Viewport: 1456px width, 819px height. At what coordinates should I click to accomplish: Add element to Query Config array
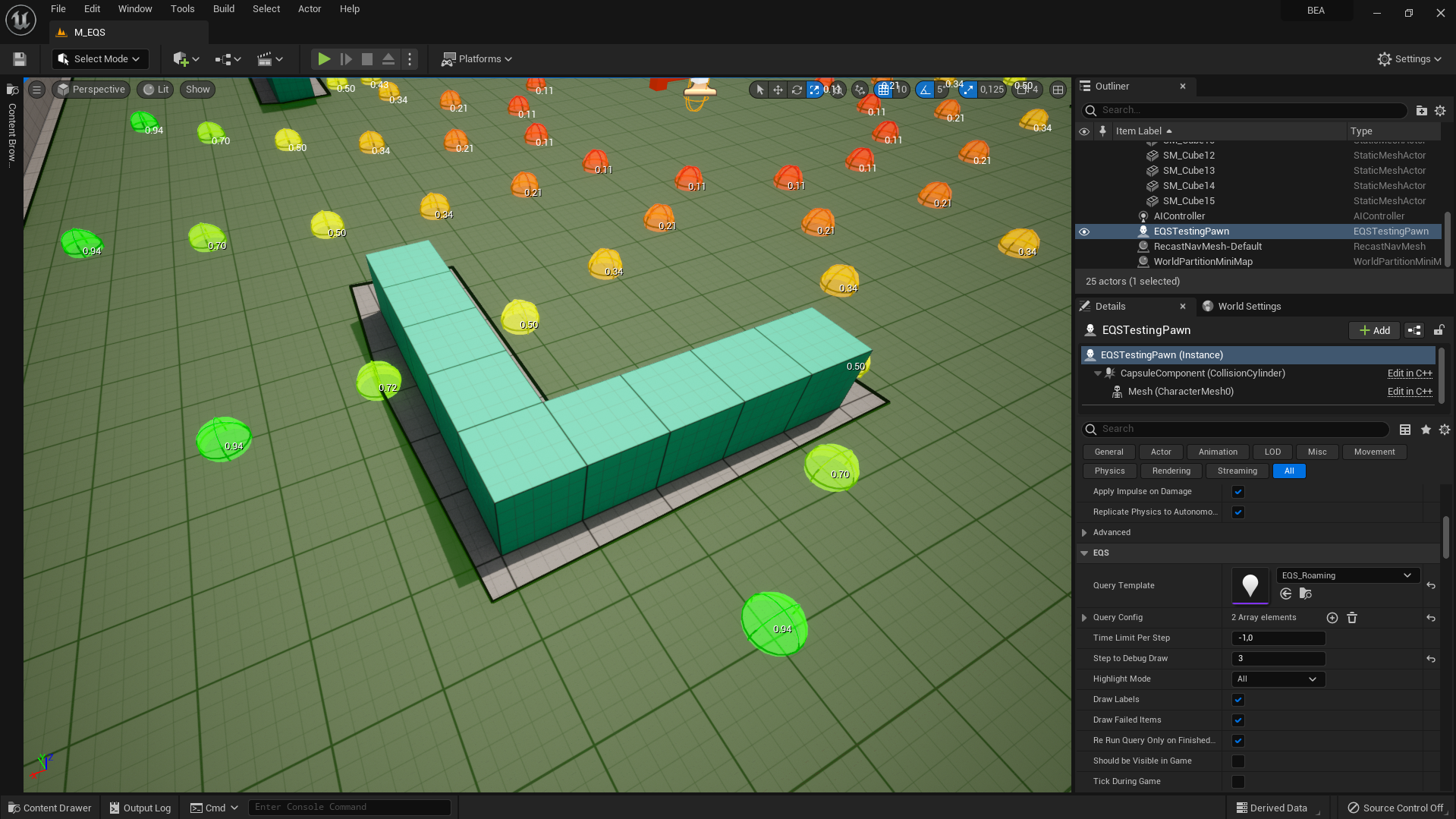click(1332, 618)
